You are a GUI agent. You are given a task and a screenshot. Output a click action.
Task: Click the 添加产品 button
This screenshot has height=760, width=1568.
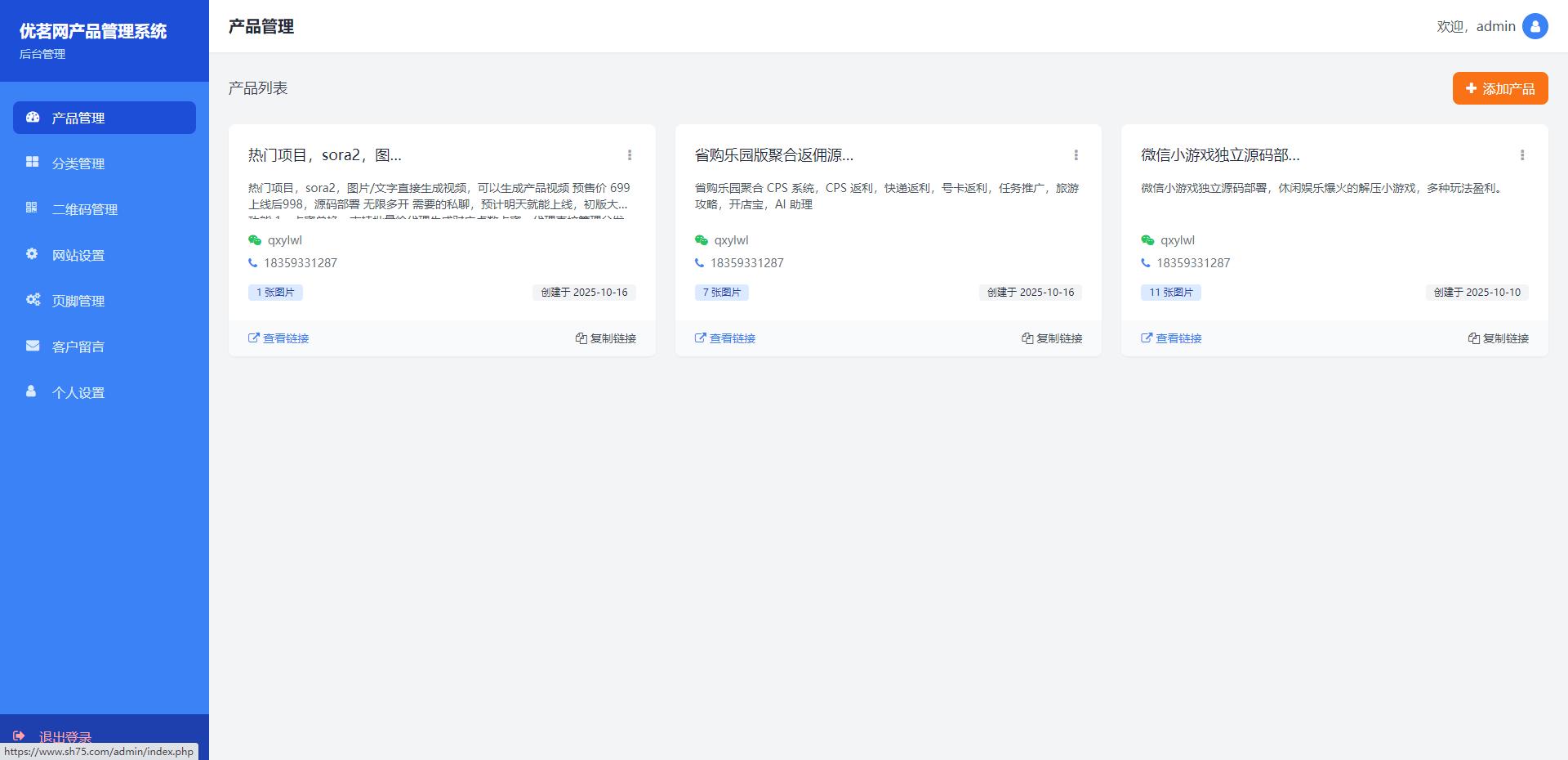[1499, 88]
